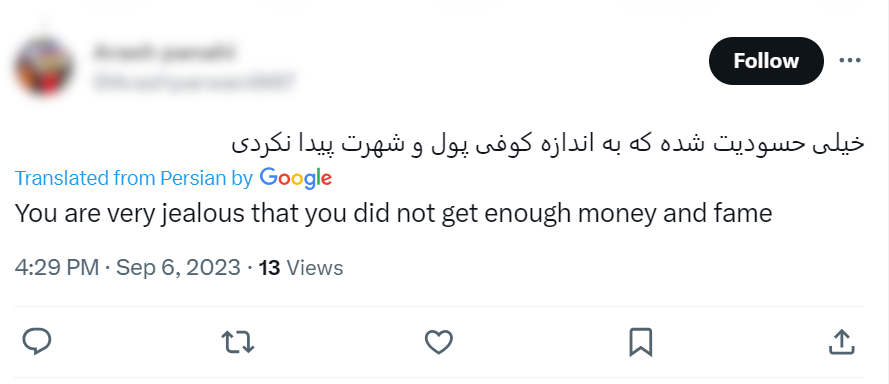Open the reply speech bubble icon
Screen dimensions: 889x384
[37, 342]
